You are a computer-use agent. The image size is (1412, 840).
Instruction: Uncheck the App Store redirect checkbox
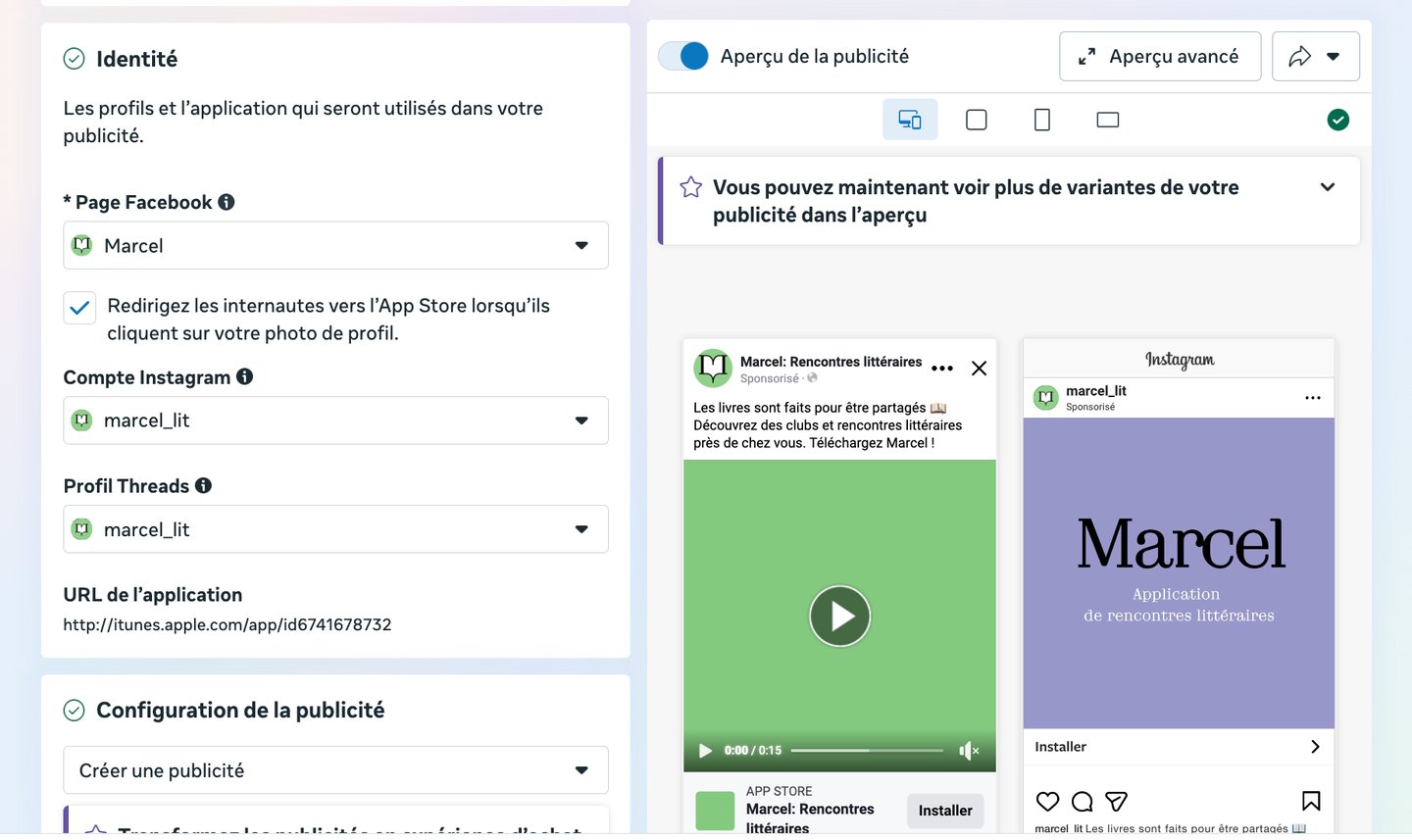click(79, 308)
